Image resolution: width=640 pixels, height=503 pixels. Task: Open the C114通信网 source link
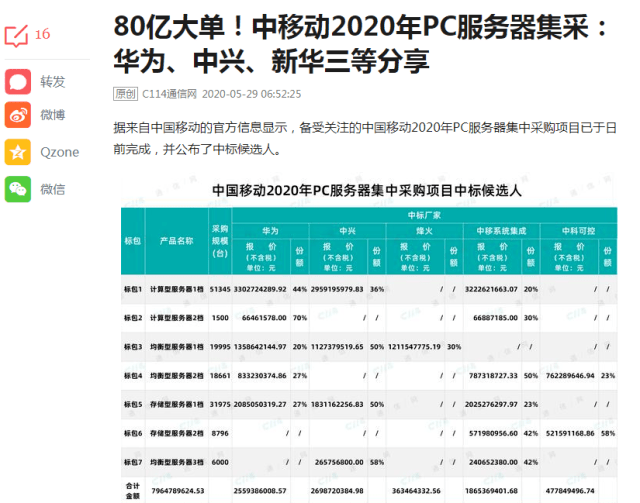(x=169, y=94)
